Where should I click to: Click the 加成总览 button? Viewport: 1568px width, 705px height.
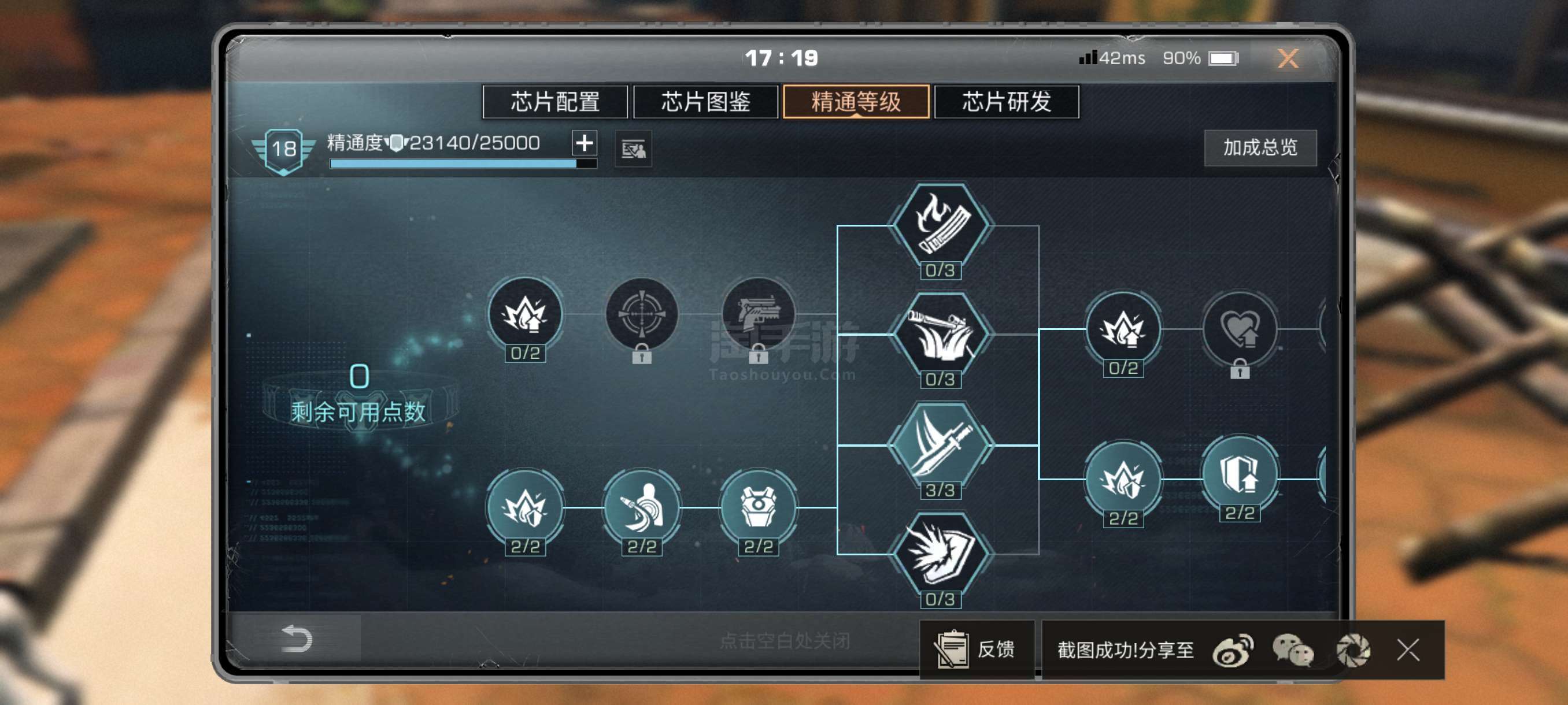point(1260,147)
